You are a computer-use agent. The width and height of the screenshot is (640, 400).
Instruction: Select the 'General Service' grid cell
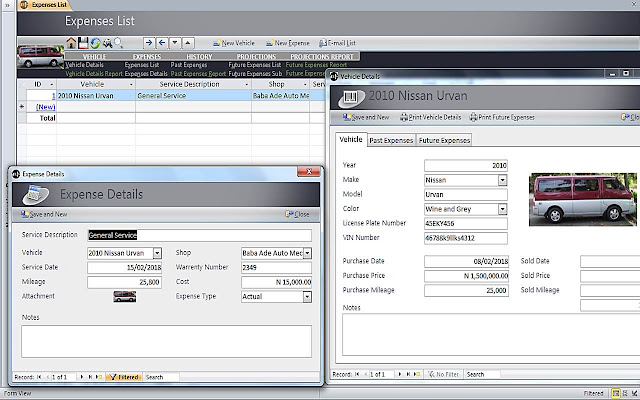[x=193, y=96]
